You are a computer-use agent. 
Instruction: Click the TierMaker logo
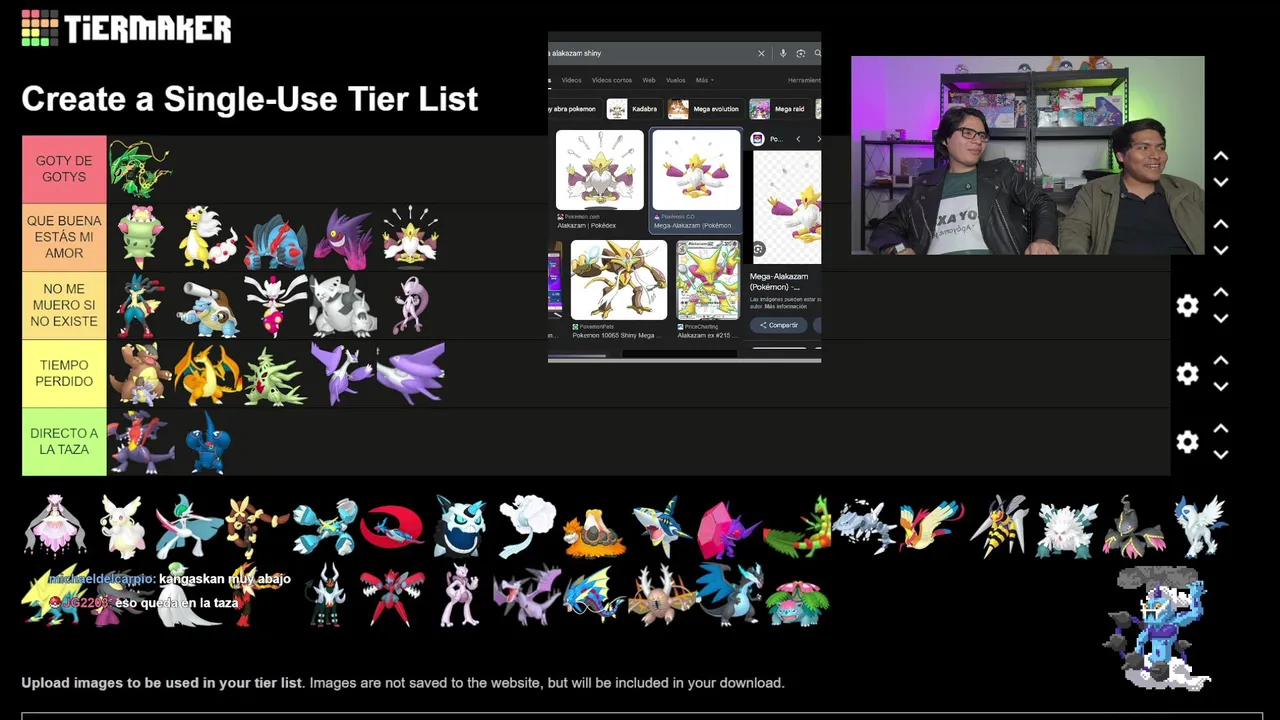click(x=126, y=28)
